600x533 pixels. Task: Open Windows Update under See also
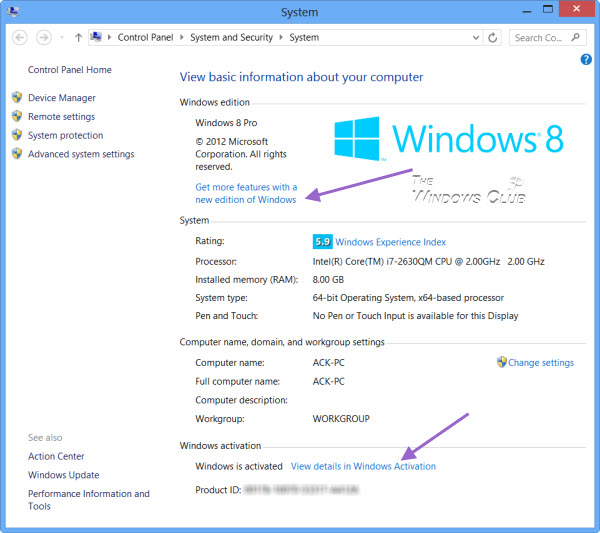point(64,475)
